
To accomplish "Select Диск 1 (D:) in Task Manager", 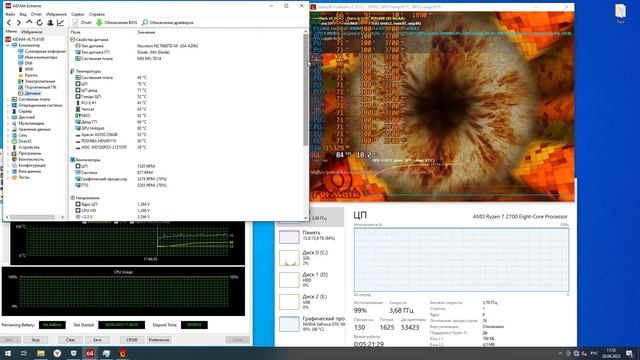I will pyautogui.click(x=310, y=280).
